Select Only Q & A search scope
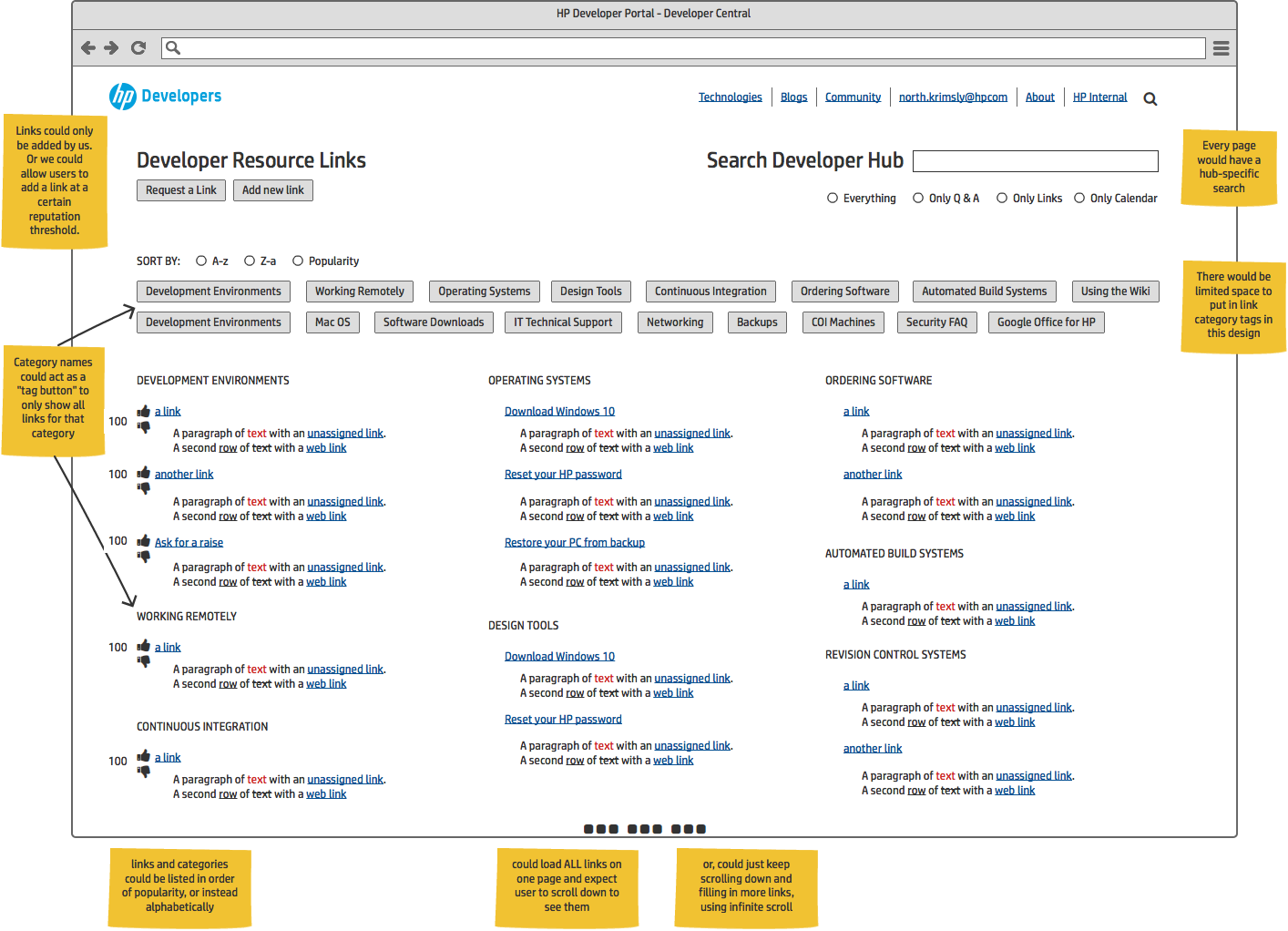 918,198
